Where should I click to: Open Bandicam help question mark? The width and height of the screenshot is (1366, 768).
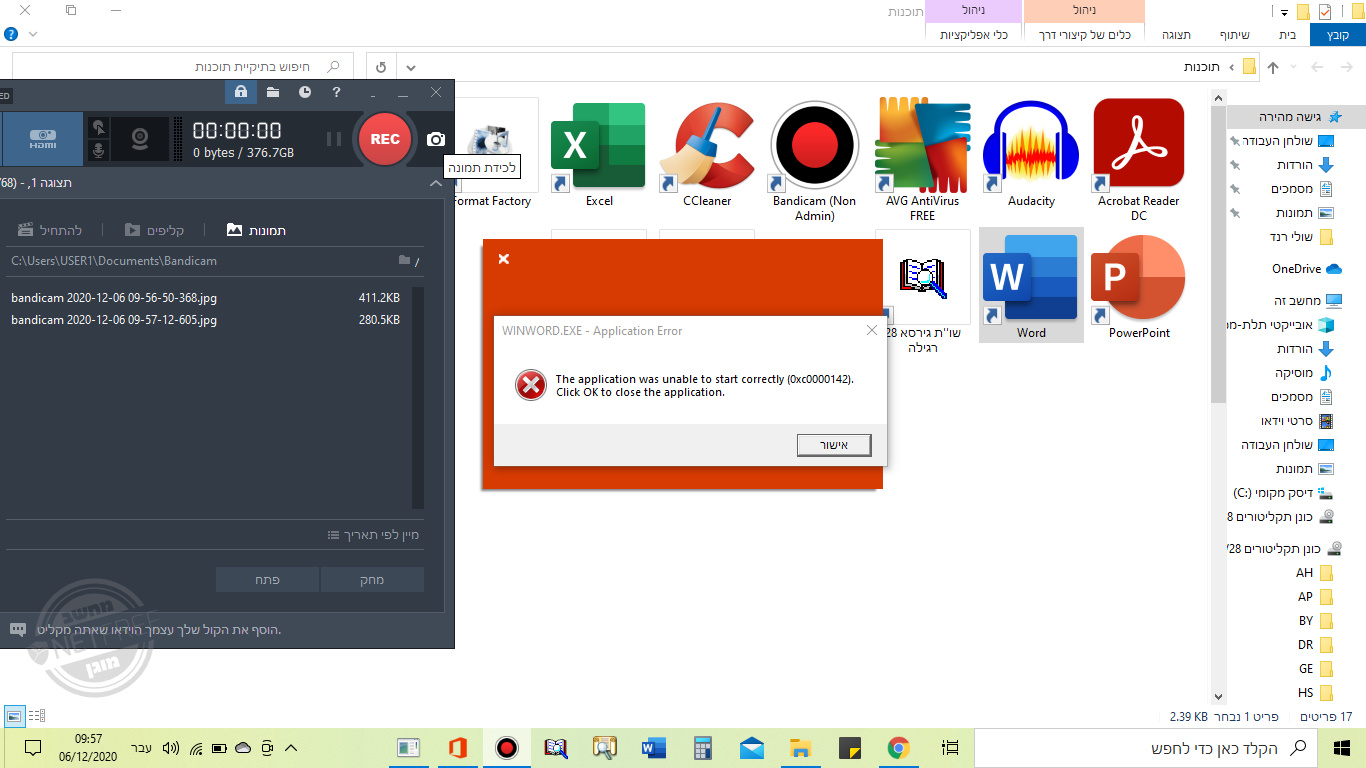point(337,92)
